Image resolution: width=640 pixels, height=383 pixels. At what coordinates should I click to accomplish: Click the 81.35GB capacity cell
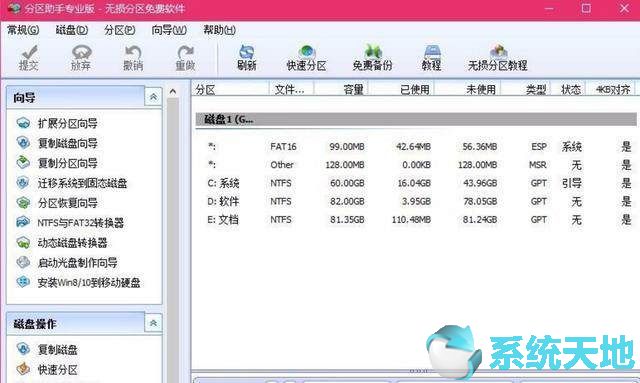347,220
